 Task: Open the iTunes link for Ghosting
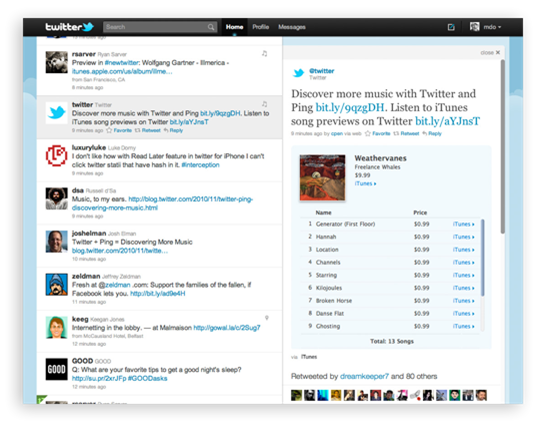coord(463,326)
